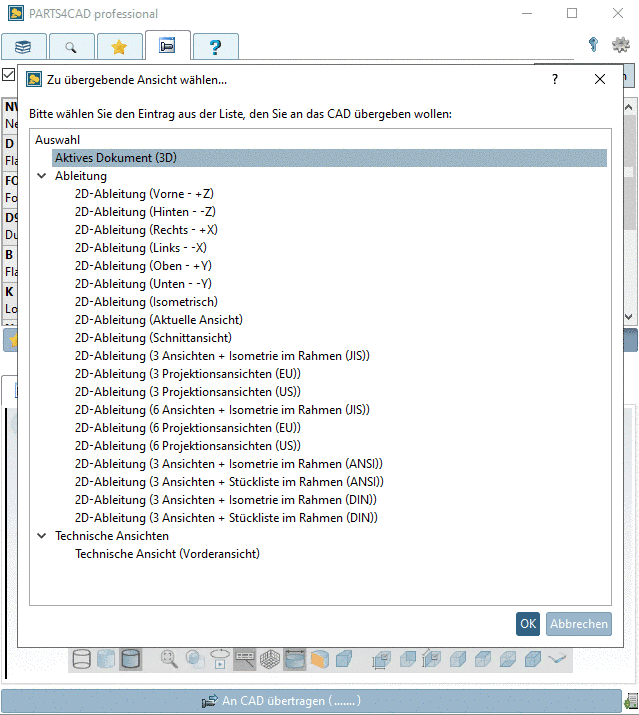Screen dimensions: 639x715
Task: Click wireframe cylinder display mode icon
Action: tap(82, 659)
